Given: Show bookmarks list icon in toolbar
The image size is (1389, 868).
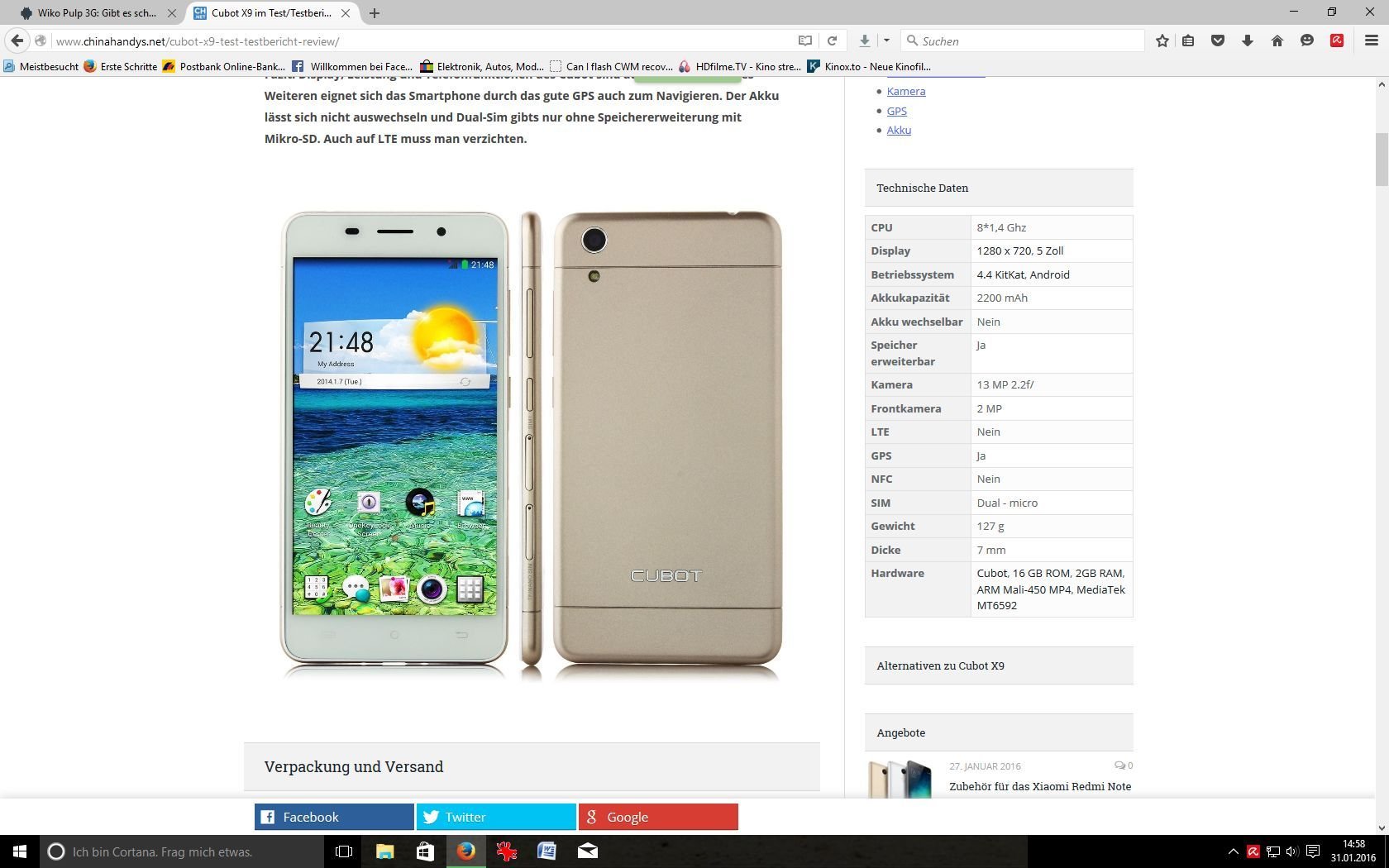Looking at the screenshot, I should click(1188, 41).
